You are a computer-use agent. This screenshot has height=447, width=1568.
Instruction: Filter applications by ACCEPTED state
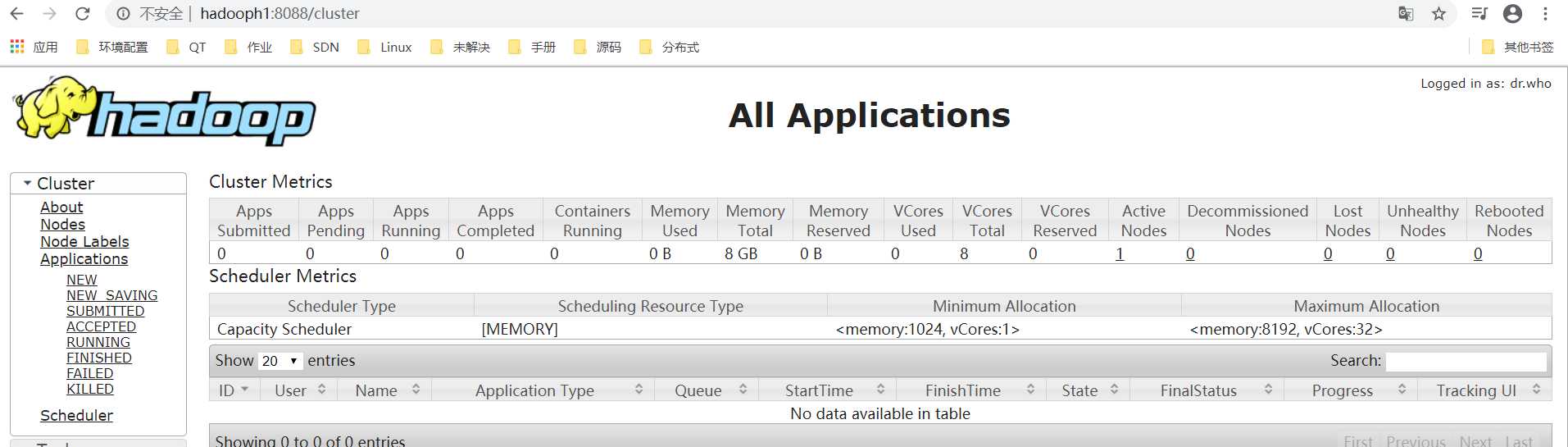click(x=101, y=326)
